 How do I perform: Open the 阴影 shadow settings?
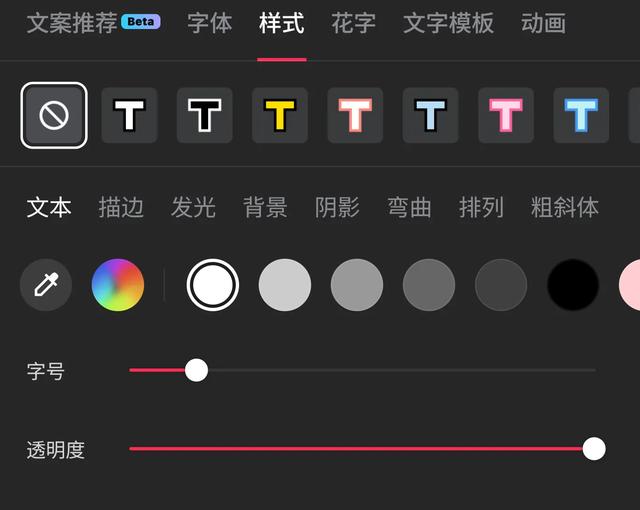(337, 207)
